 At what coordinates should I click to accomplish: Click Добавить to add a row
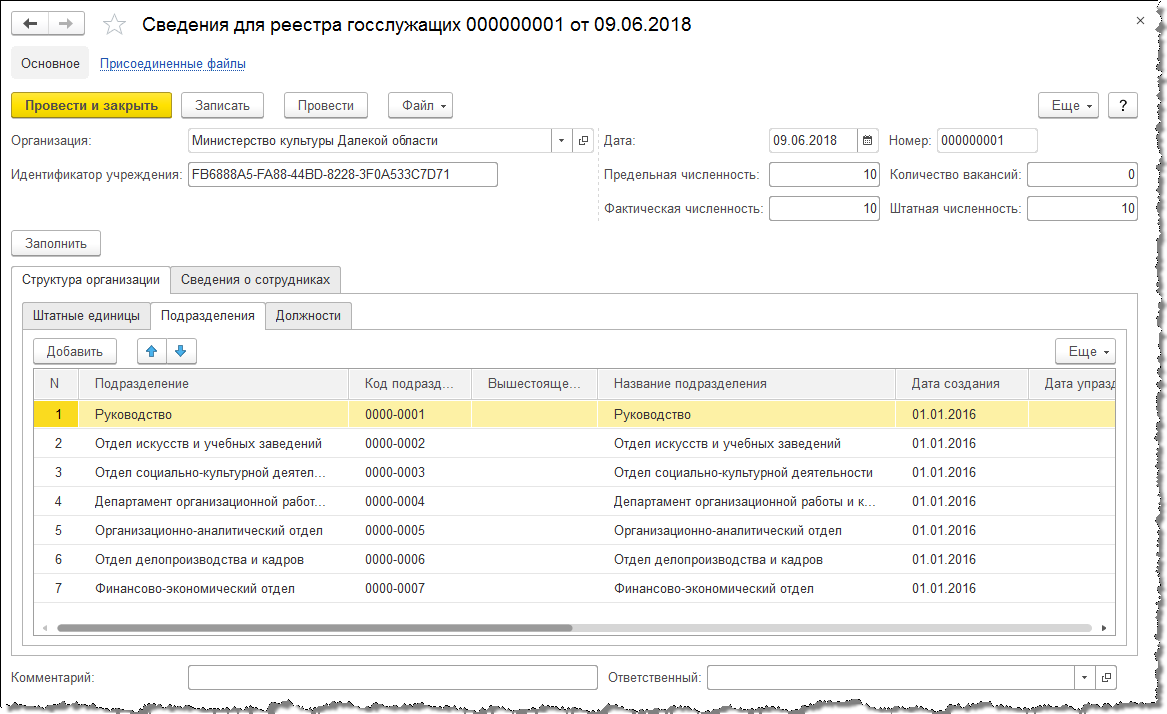(x=74, y=351)
